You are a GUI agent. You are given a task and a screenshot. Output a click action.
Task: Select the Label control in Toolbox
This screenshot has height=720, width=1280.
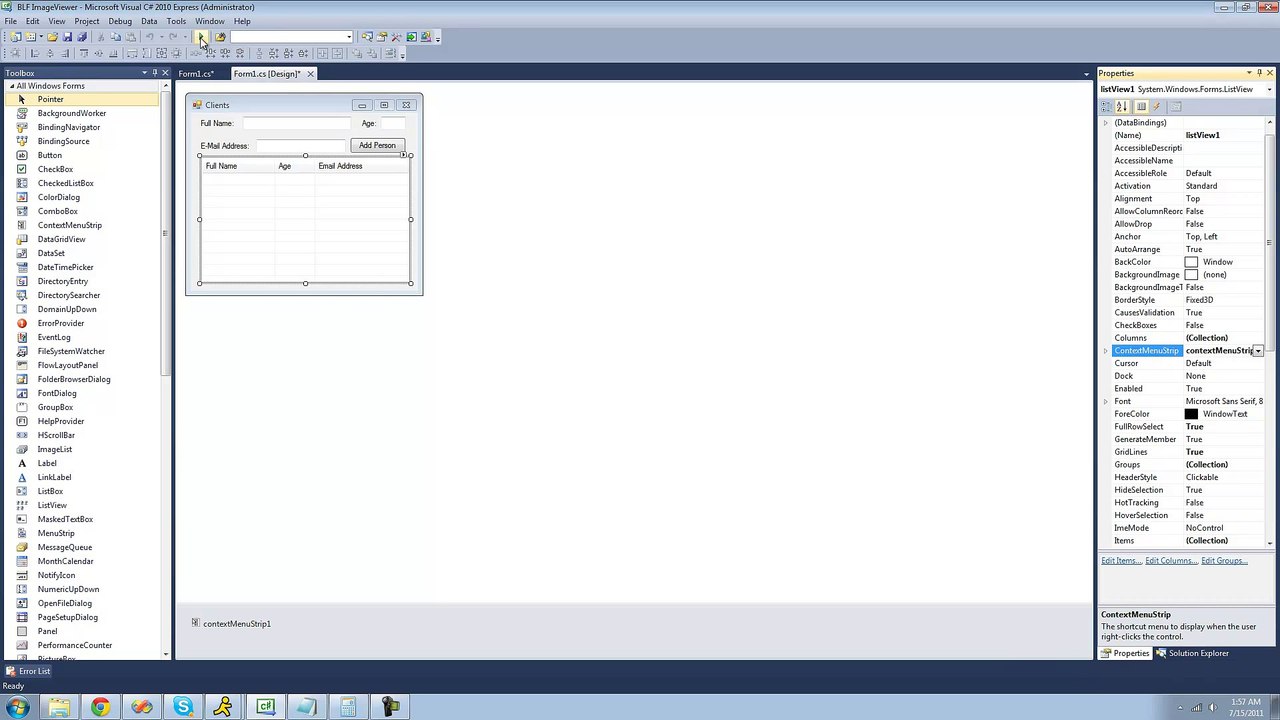click(47, 463)
